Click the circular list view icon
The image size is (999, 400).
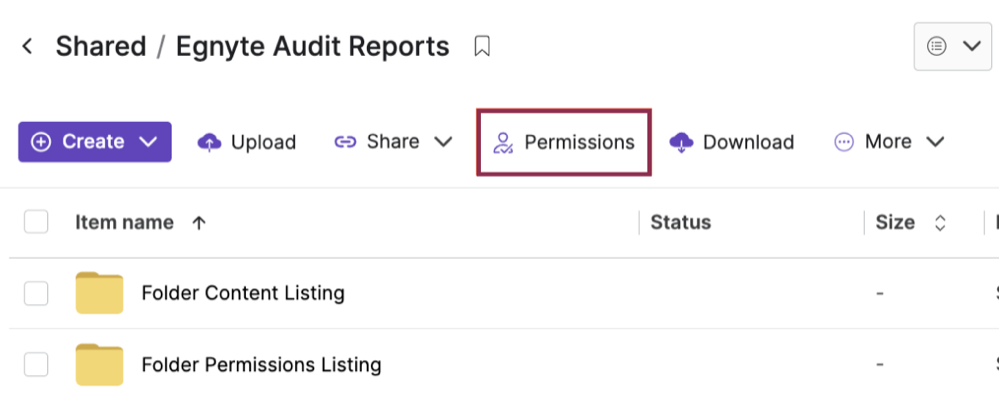tap(937, 46)
